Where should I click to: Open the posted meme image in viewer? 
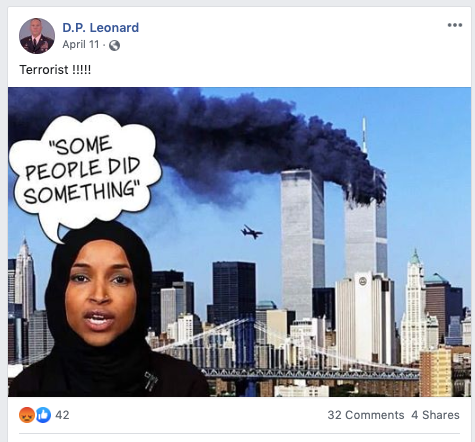240,242
